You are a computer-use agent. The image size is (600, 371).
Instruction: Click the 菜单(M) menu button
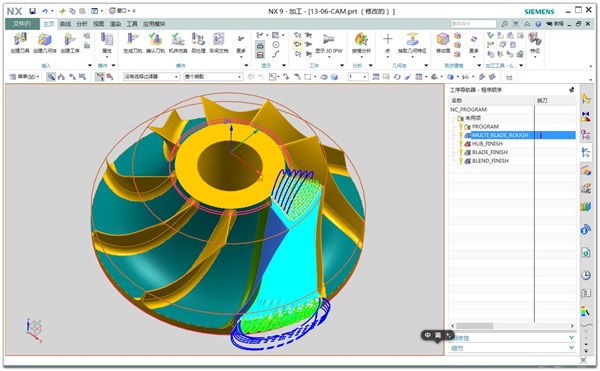pos(24,77)
